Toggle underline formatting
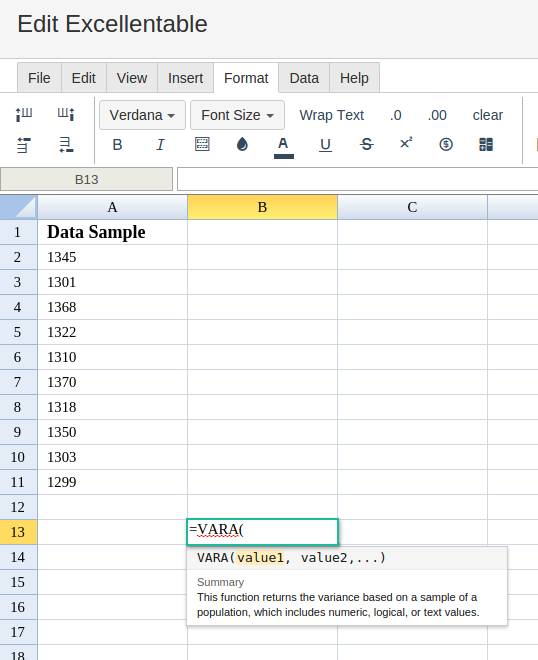538x660 pixels. [x=325, y=145]
